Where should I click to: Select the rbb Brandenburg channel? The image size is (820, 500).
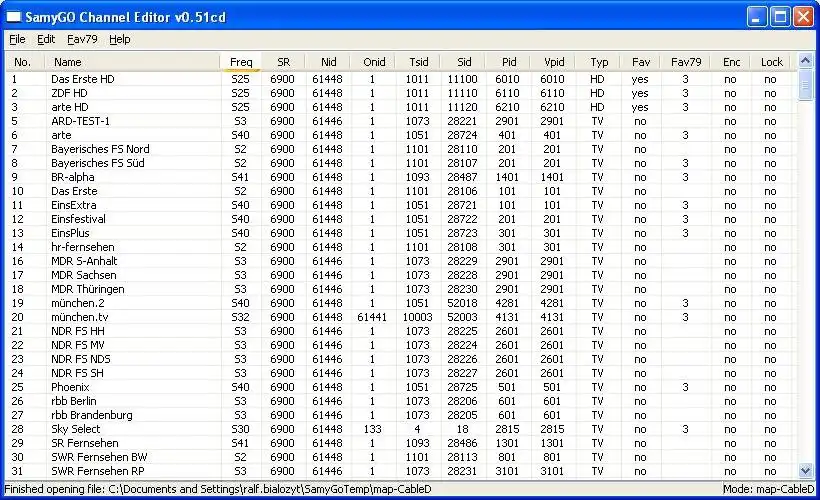point(92,415)
